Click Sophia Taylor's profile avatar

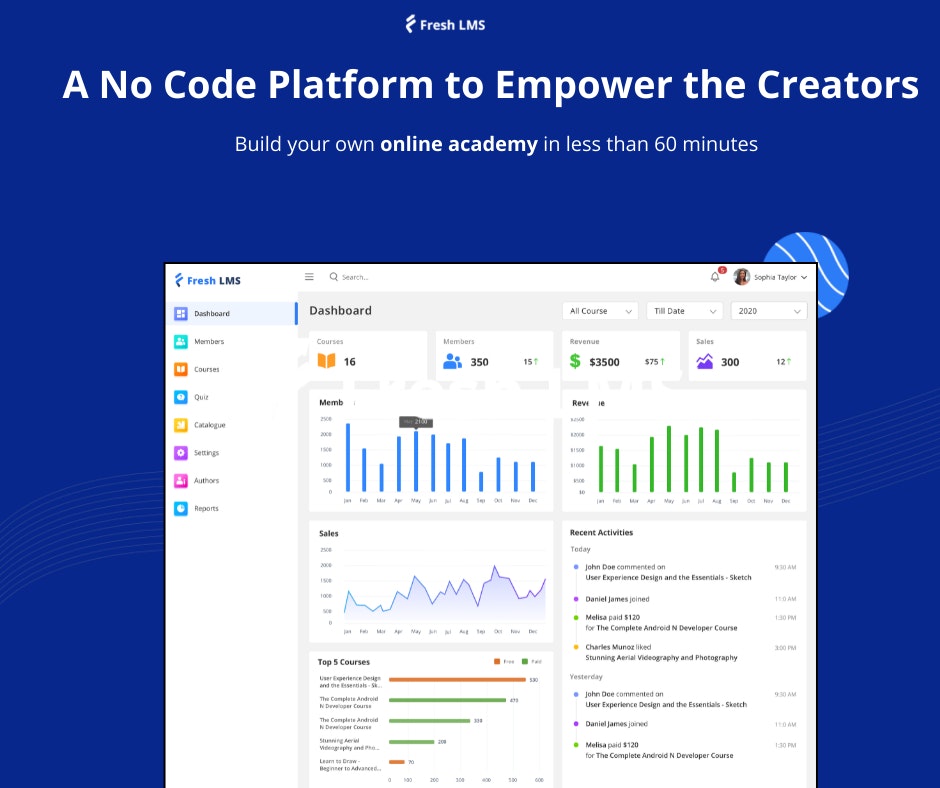pyautogui.click(x=742, y=276)
